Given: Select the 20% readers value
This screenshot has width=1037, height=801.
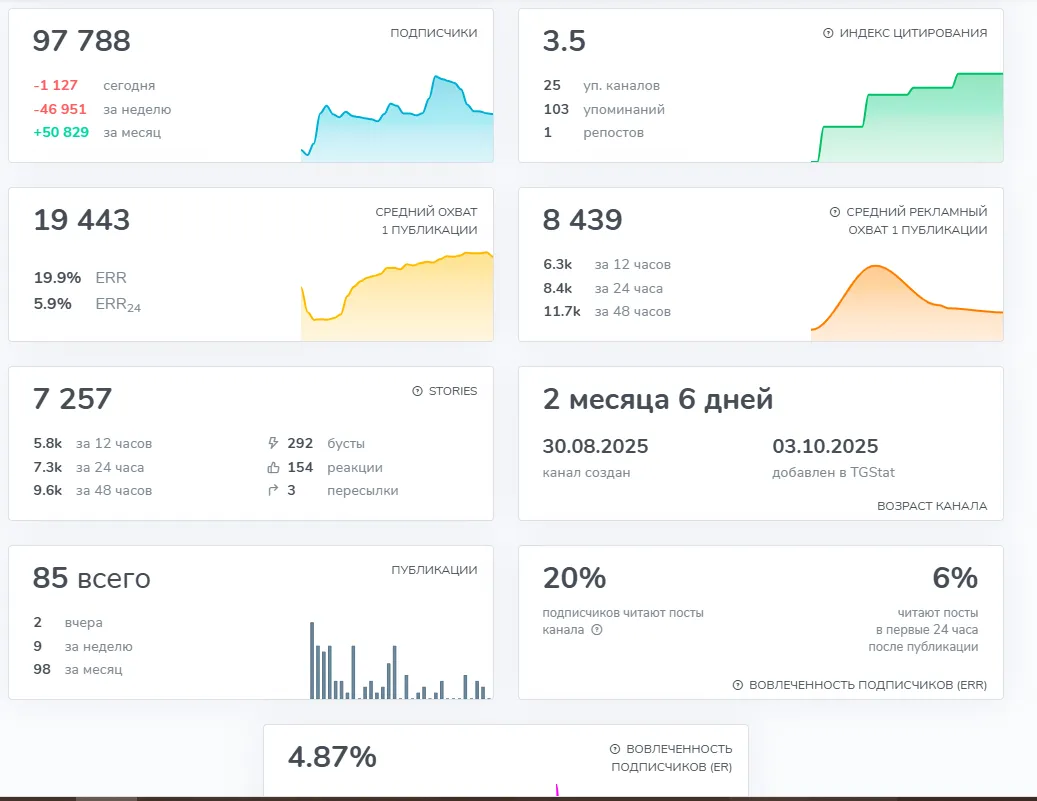Looking at the screenshot, I should pyautogui.click(x=574, y=579).
